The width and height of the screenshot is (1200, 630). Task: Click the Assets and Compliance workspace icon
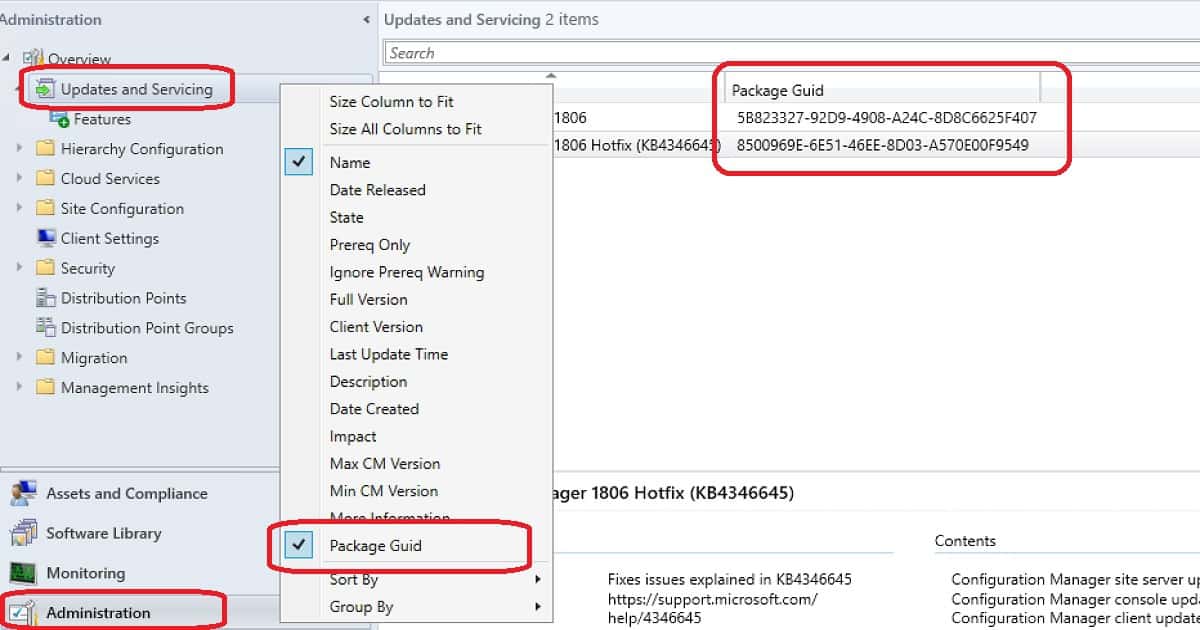click(24, 493)
